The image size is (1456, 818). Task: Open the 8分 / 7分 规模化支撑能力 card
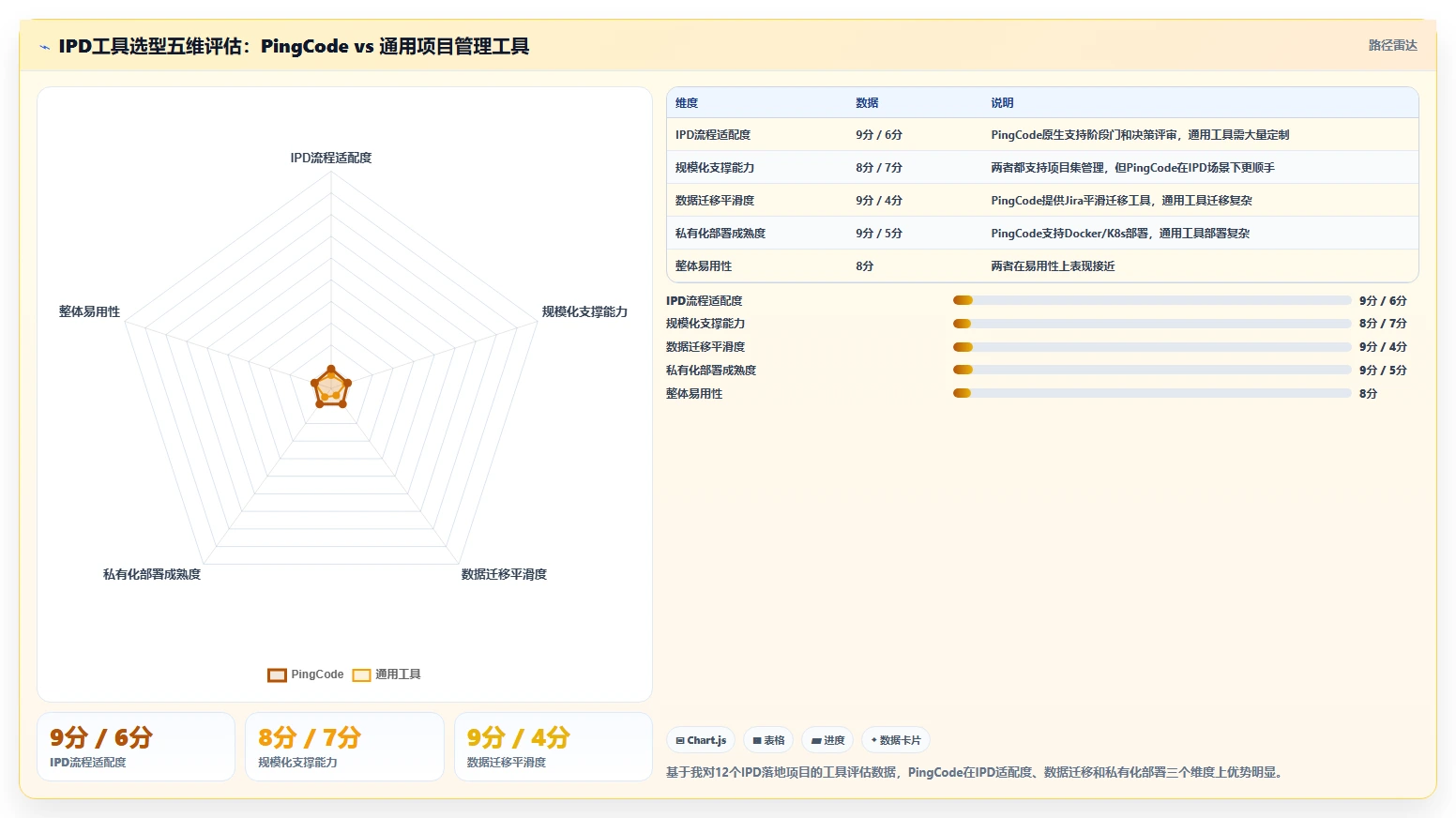click(344, 747)
